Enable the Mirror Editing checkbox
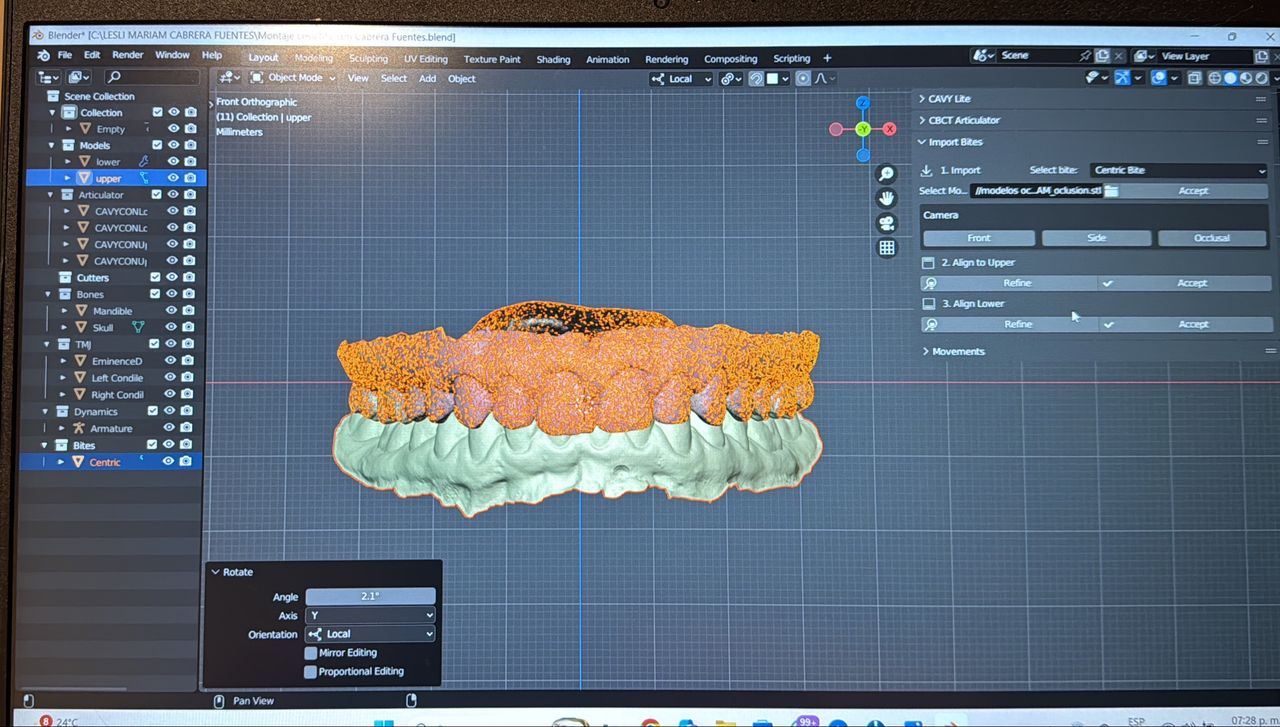 click(311, 653)
